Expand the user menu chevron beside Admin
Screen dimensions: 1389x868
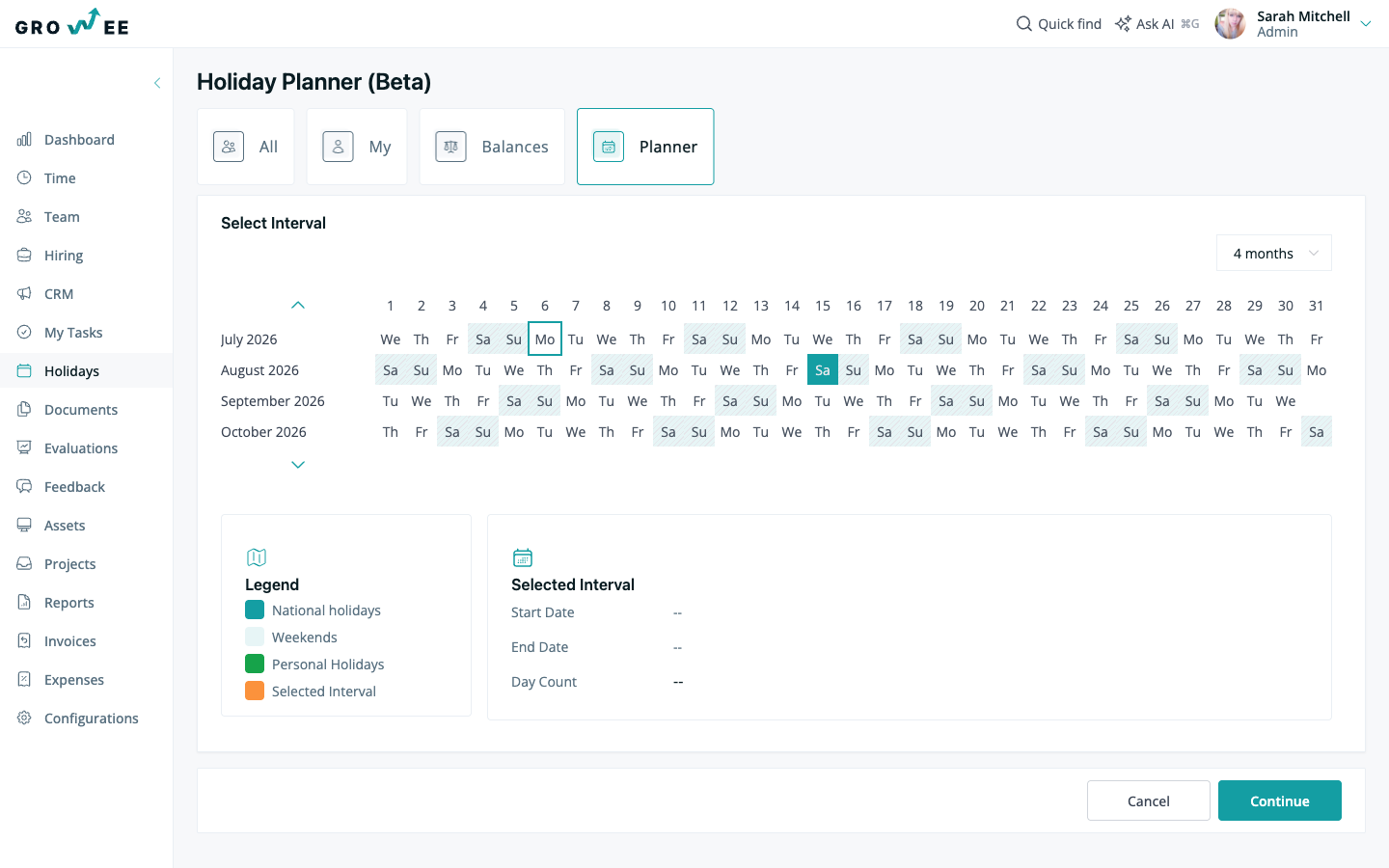click(1366, 24)
